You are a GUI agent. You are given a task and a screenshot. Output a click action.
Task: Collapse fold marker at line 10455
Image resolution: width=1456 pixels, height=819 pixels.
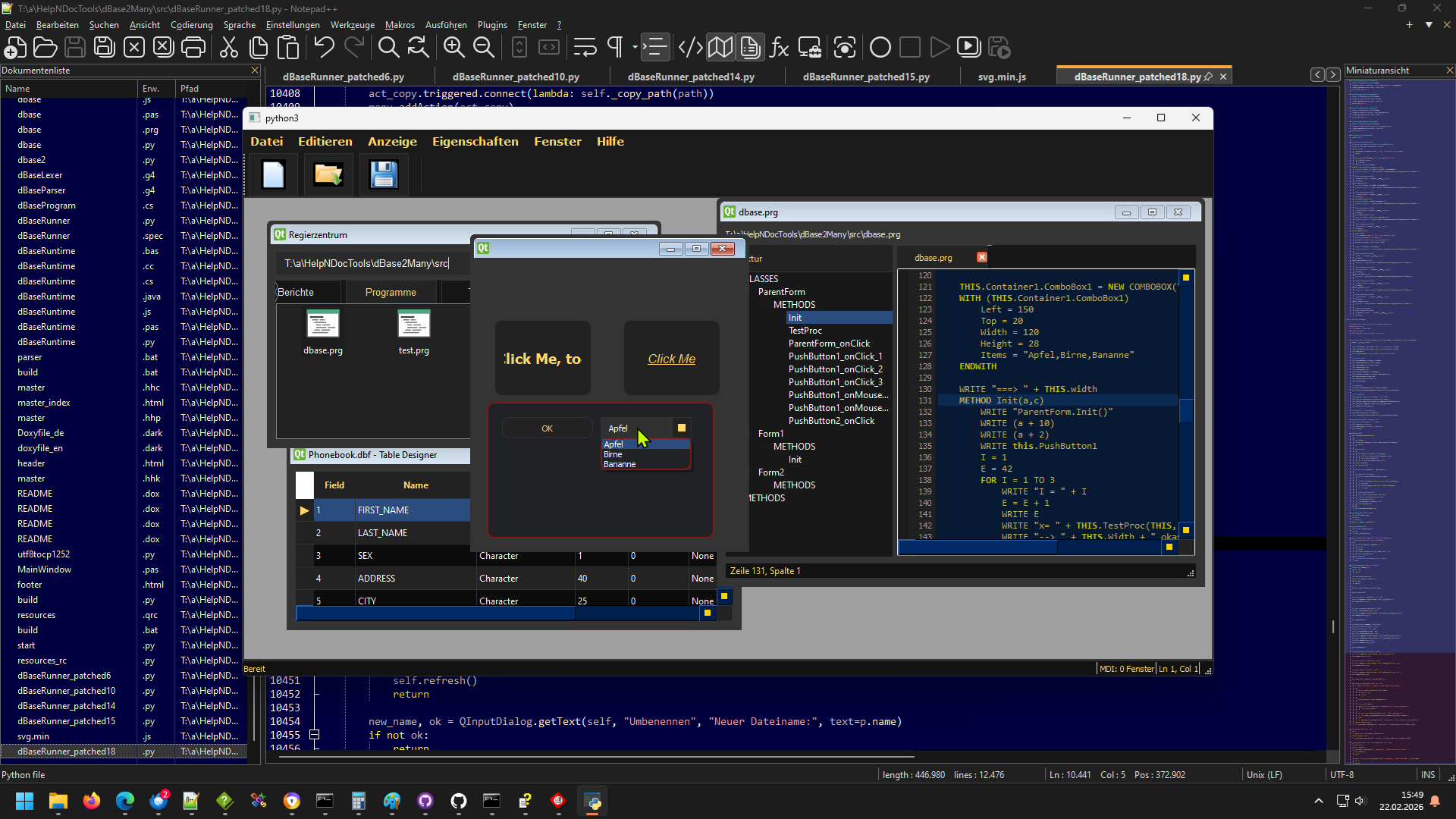pyautogui.click(x=314, y=735)
